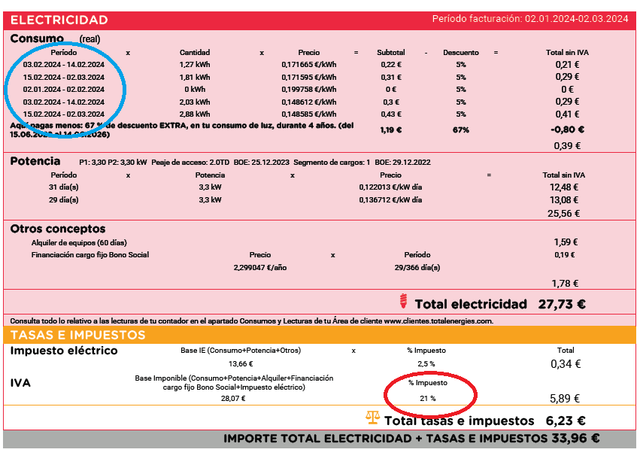The height and width of the screenshot is (450, 640).
Task: Select the 1,81 kWh quantity value
Action: pyautogui.click(x=195, y=77)
